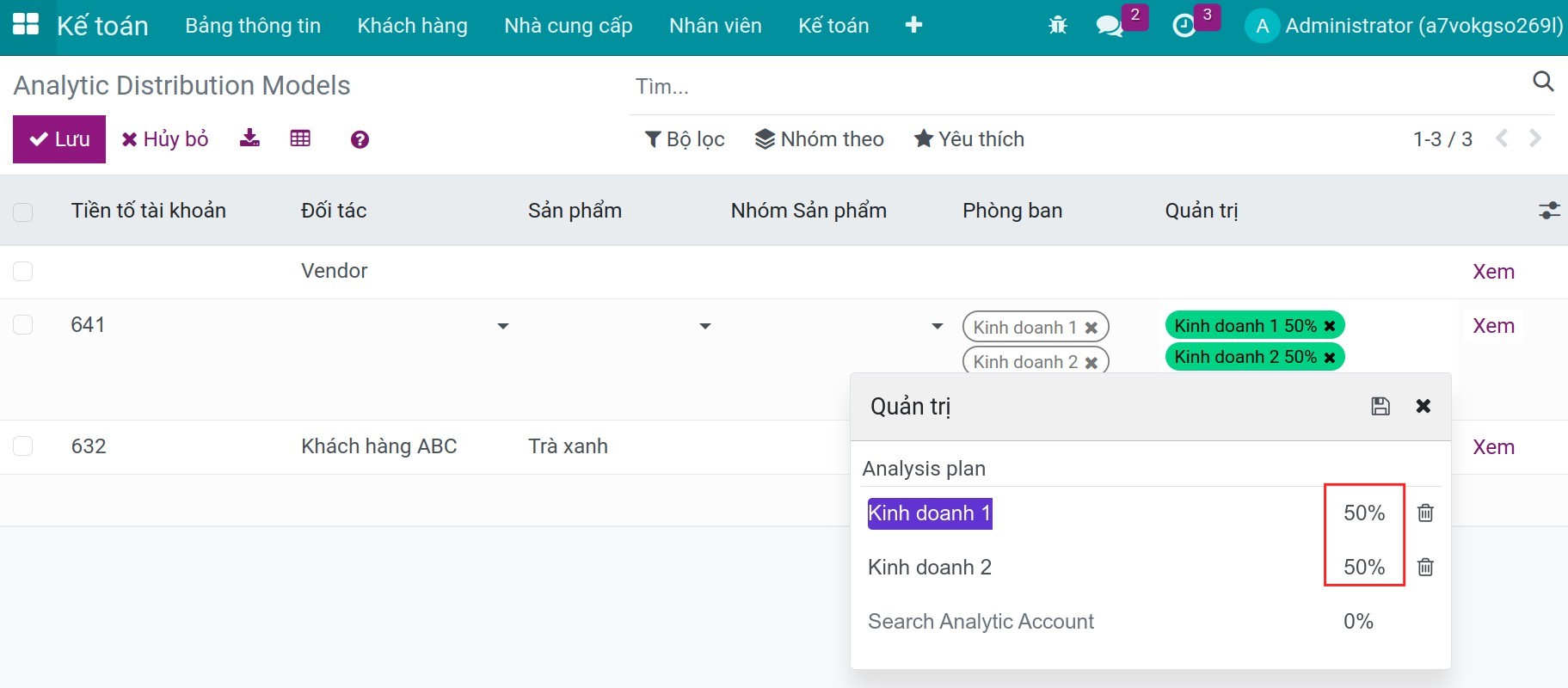Select Kinh doanh 1 analytic account field
Image resolution: width=1568 pixels, height=688 pixels.
(x=930, y=513)
